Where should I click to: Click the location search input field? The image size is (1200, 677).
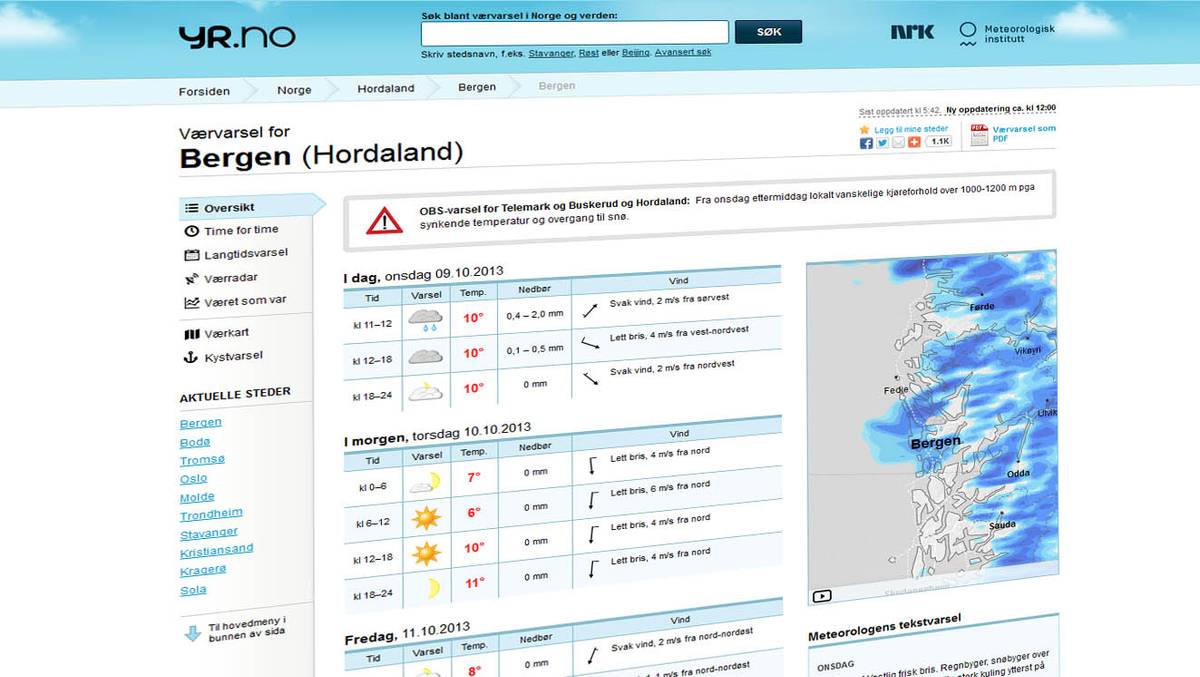click(574, 32)
